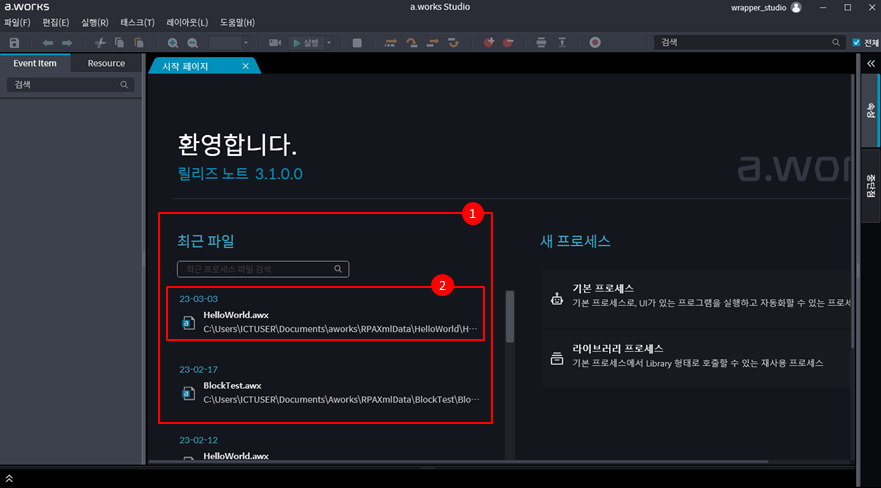Image resolution: width=881 pixels, height=488 pixels.
Task: Click the copy icon in the toolbar
Action: click(119, 43)
